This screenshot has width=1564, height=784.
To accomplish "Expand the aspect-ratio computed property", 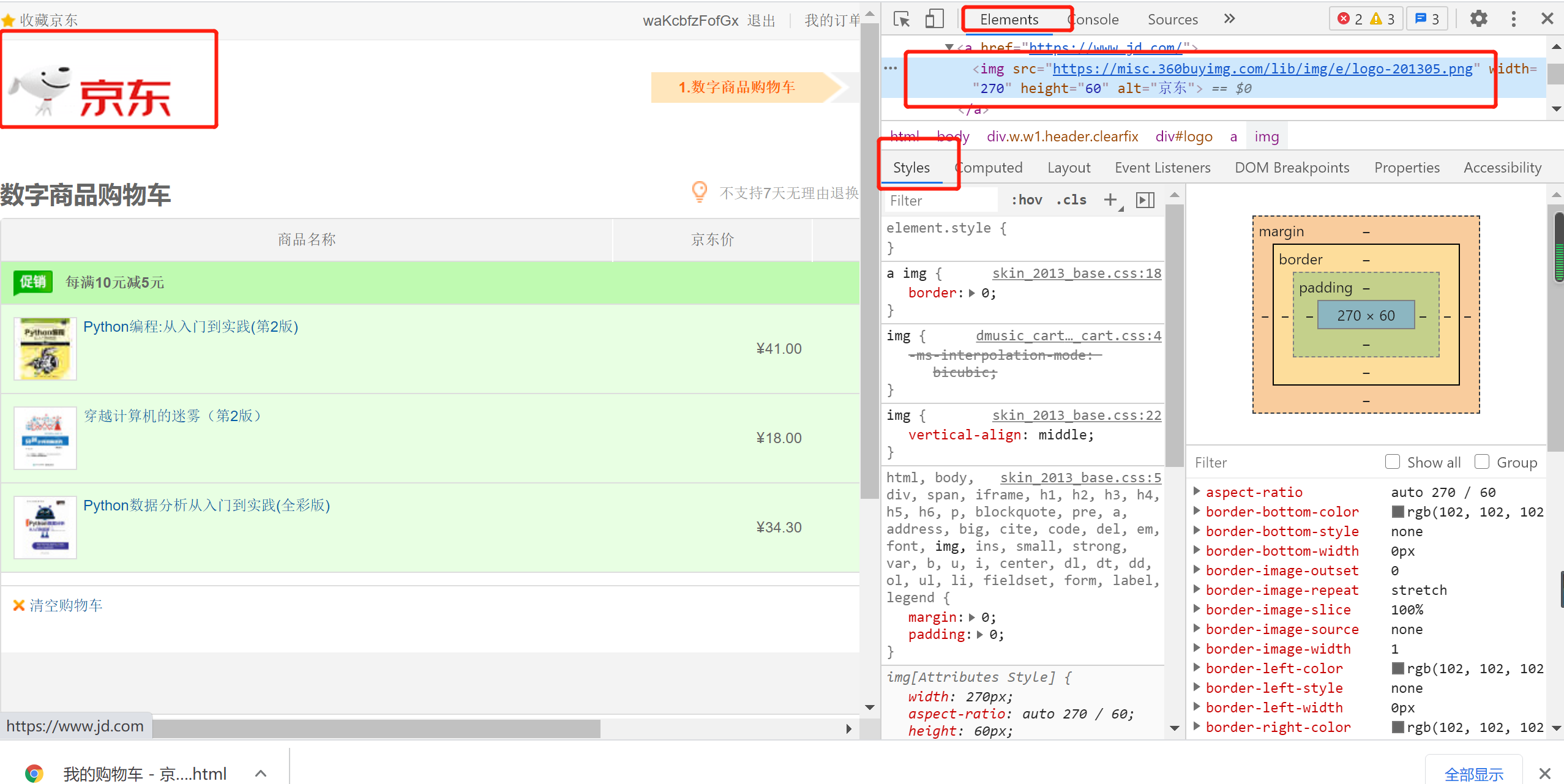I will click(1197, 491).
